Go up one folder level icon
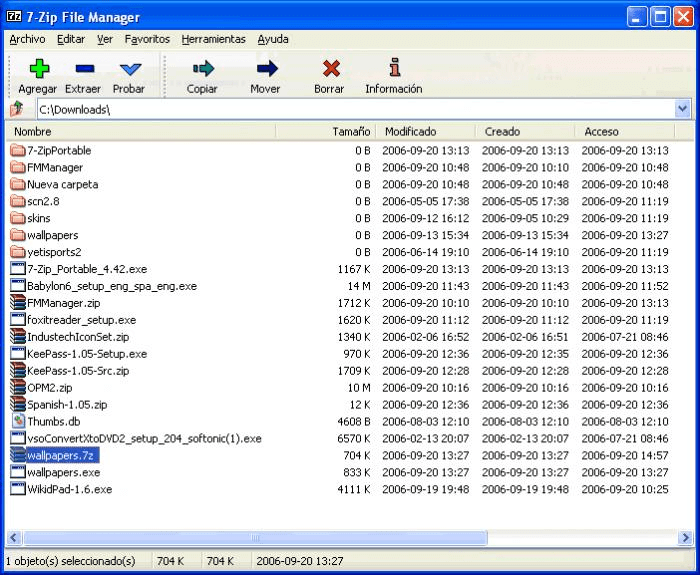700x575 pixels. coord(16,109)
